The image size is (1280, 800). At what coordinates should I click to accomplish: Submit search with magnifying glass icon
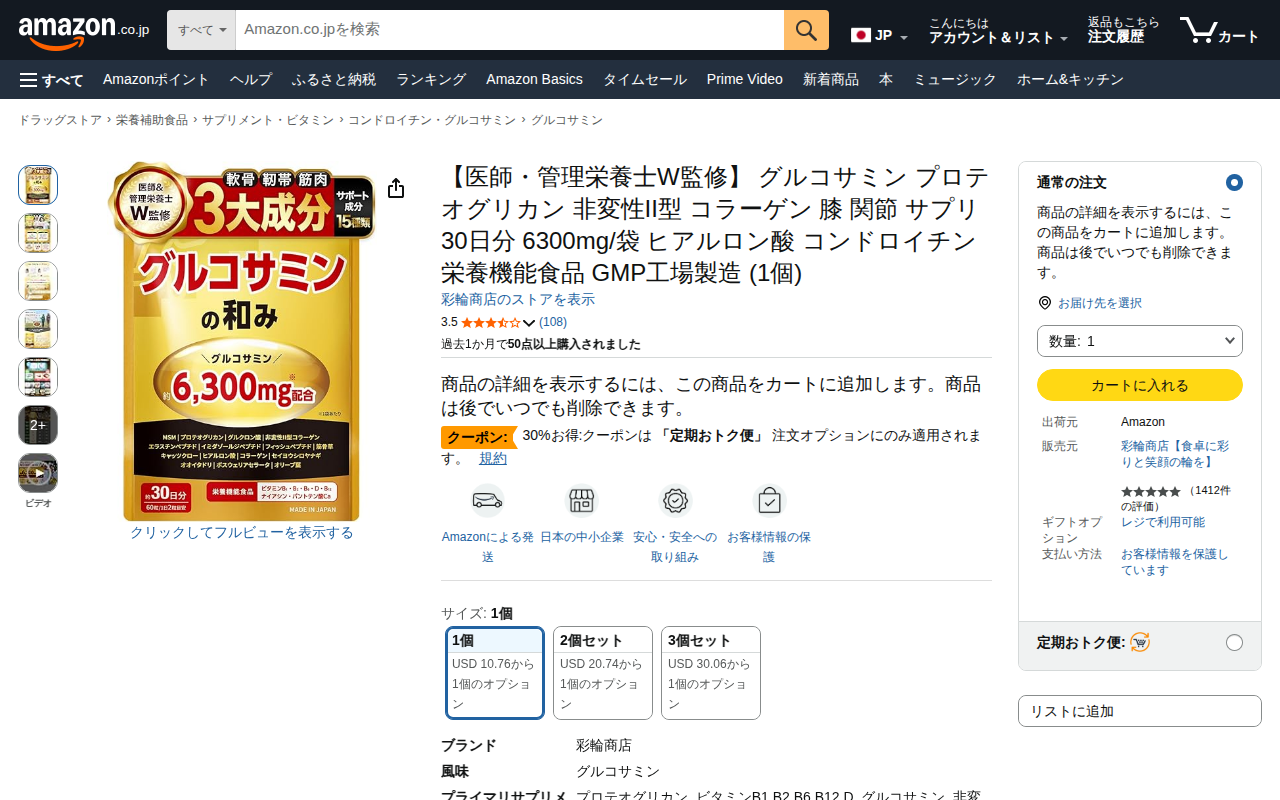pos(806,30)
